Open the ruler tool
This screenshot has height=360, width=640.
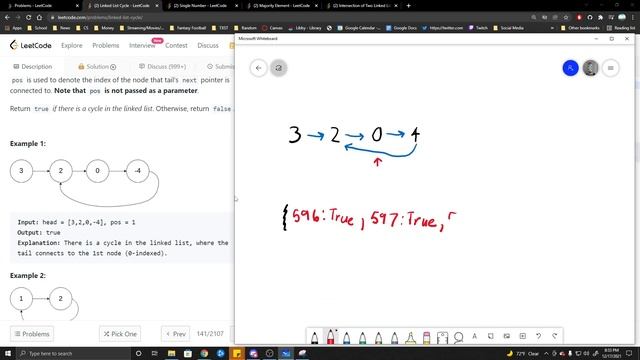[442, 338]
